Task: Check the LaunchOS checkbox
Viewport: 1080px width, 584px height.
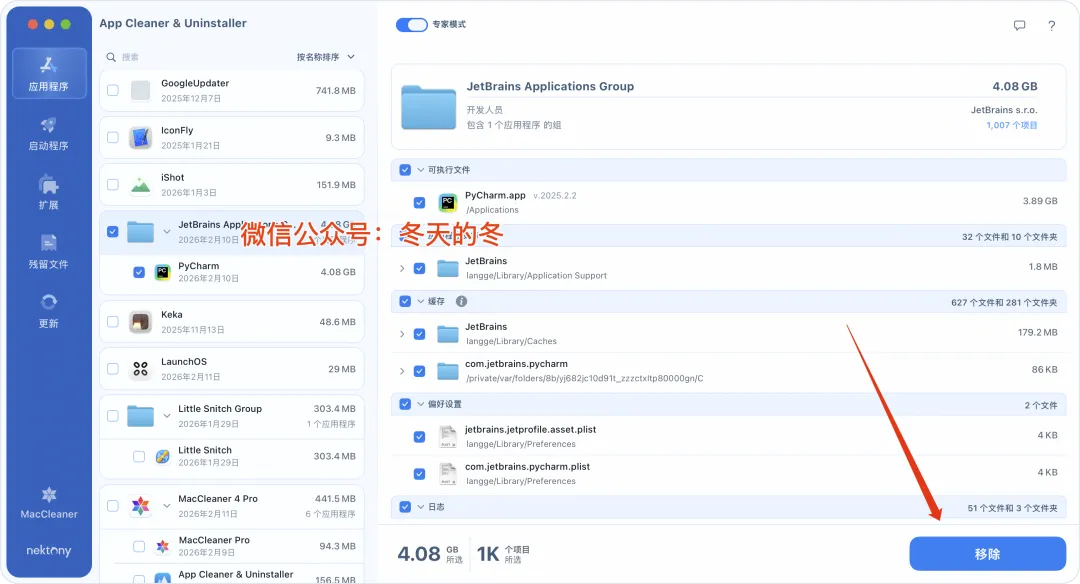Action: pos(113,369)
